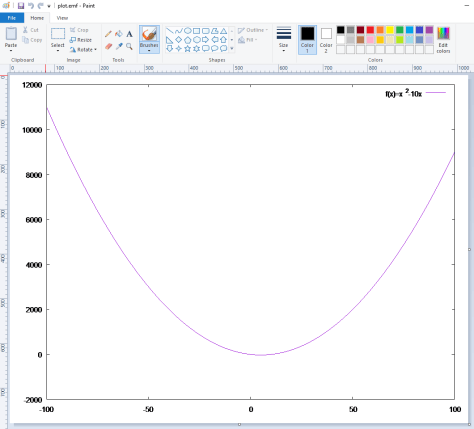Pick the black color swatch
The width and height of the screenshot is (474, 429).
tap(341, 30)
